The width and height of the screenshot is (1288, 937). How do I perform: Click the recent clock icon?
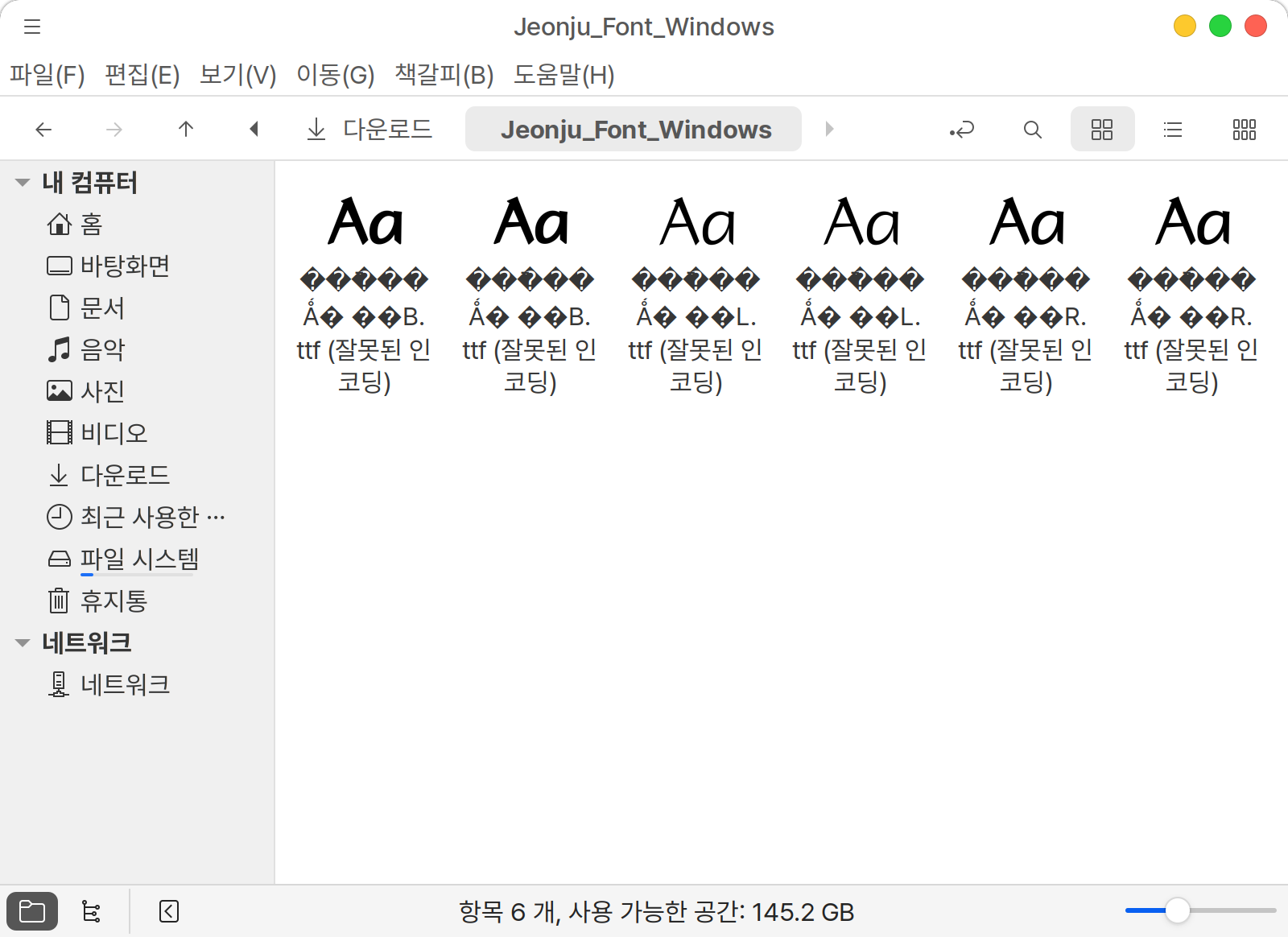pyautogui.click(x=59, y=517)
